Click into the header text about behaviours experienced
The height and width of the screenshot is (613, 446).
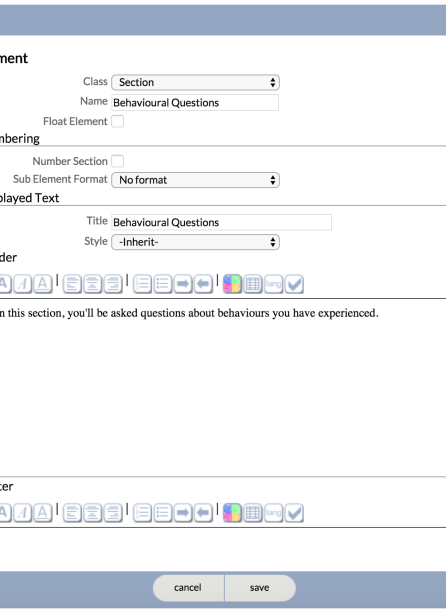[x=189, y=313]
